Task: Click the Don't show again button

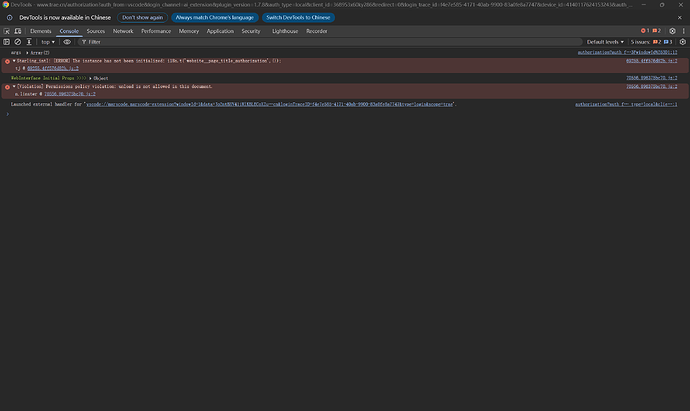Action: (x=143, y=18)
